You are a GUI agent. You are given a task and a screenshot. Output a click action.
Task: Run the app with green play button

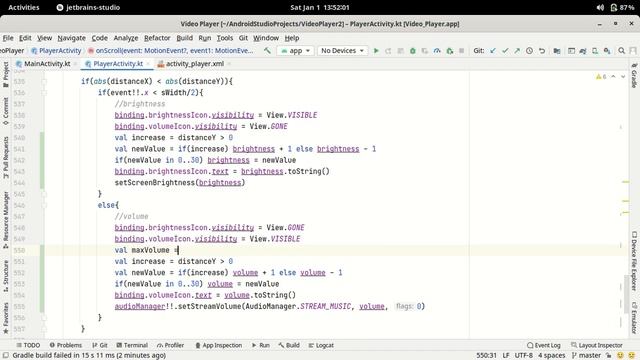[376, 51]
